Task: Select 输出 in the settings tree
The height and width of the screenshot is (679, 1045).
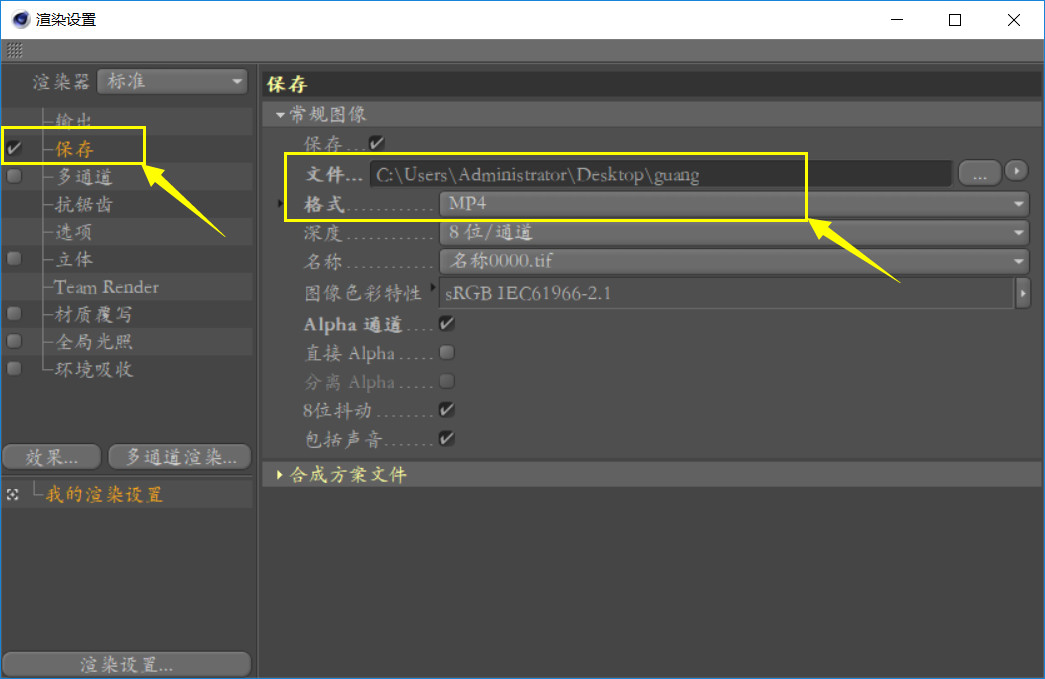Action: (x=73, y=121)
